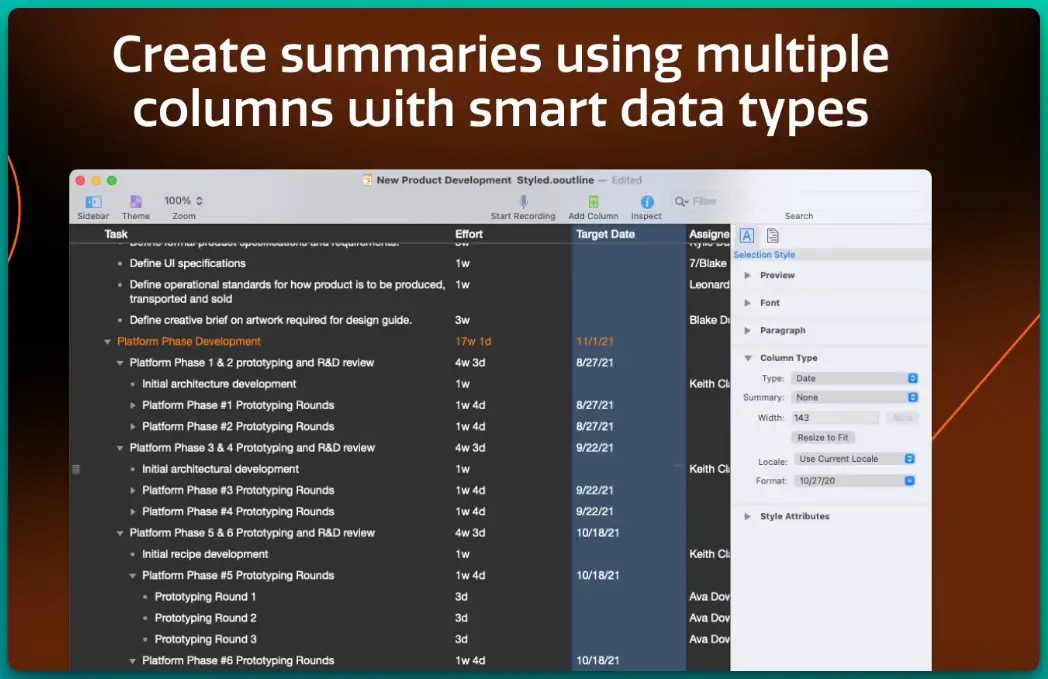This screenshot has width=1048, height=679.
Task: Expand the Font inspector section
Action: (748, 303)
